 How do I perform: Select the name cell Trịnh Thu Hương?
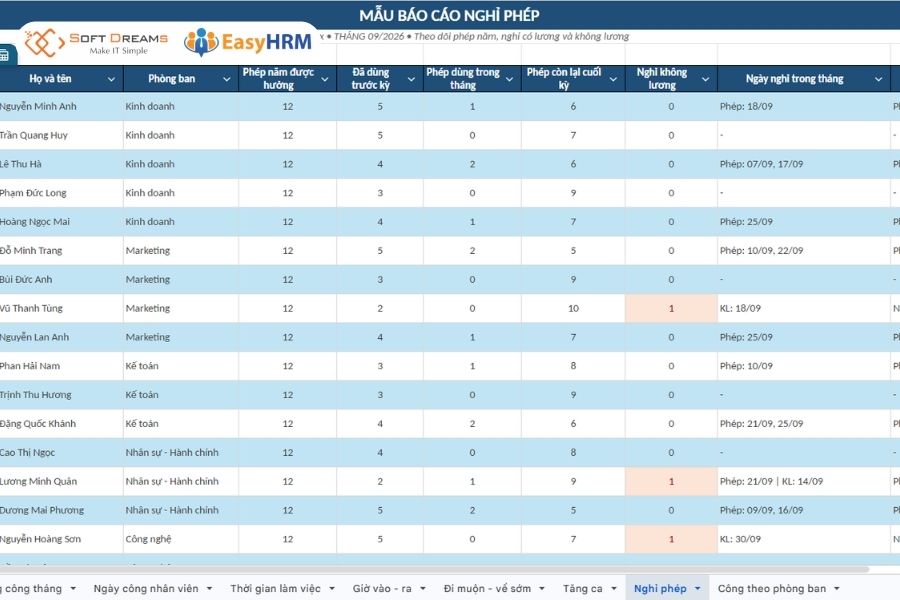tap(61, 395)
